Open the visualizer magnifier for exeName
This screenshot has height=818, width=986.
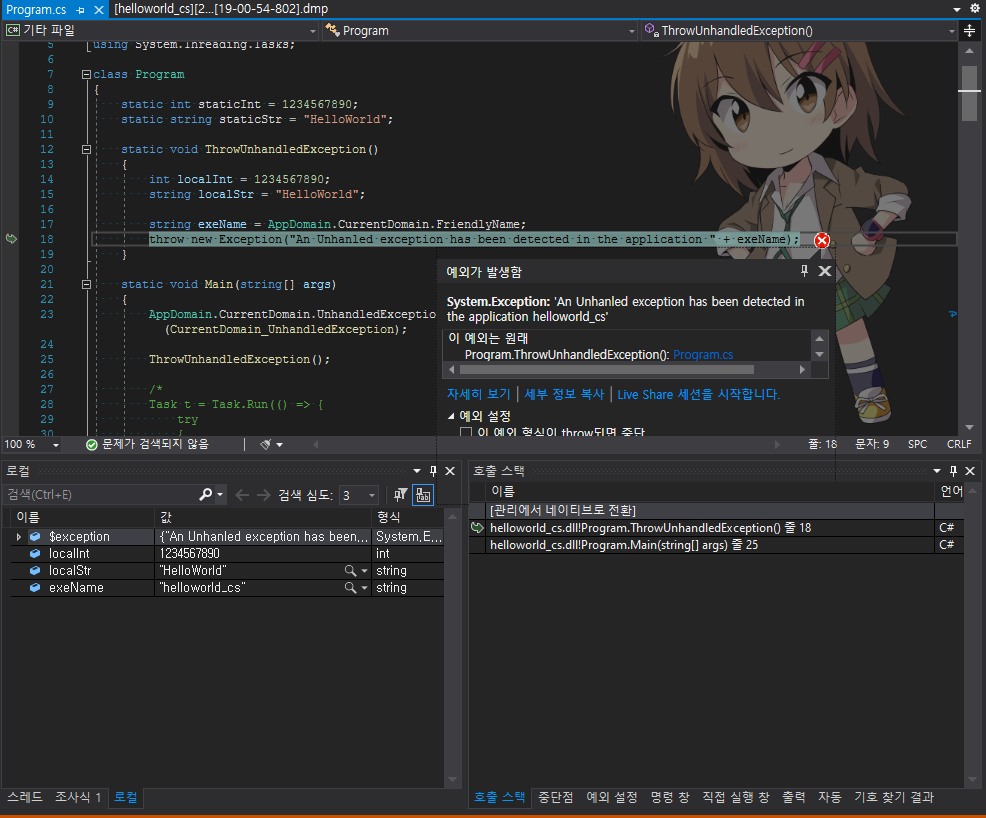pos(350,587)
